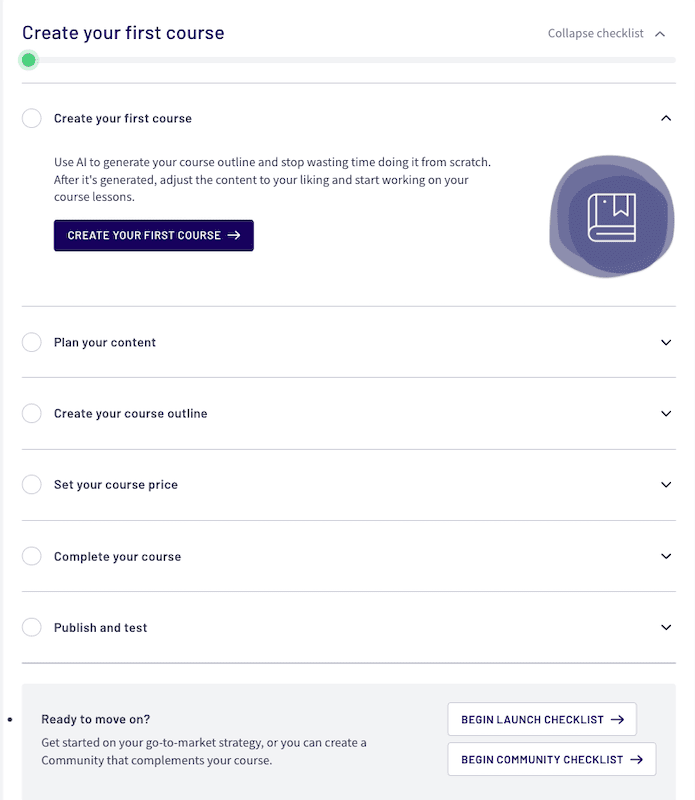
Task: Expand the Plan your content section
Action: [666, 342]
